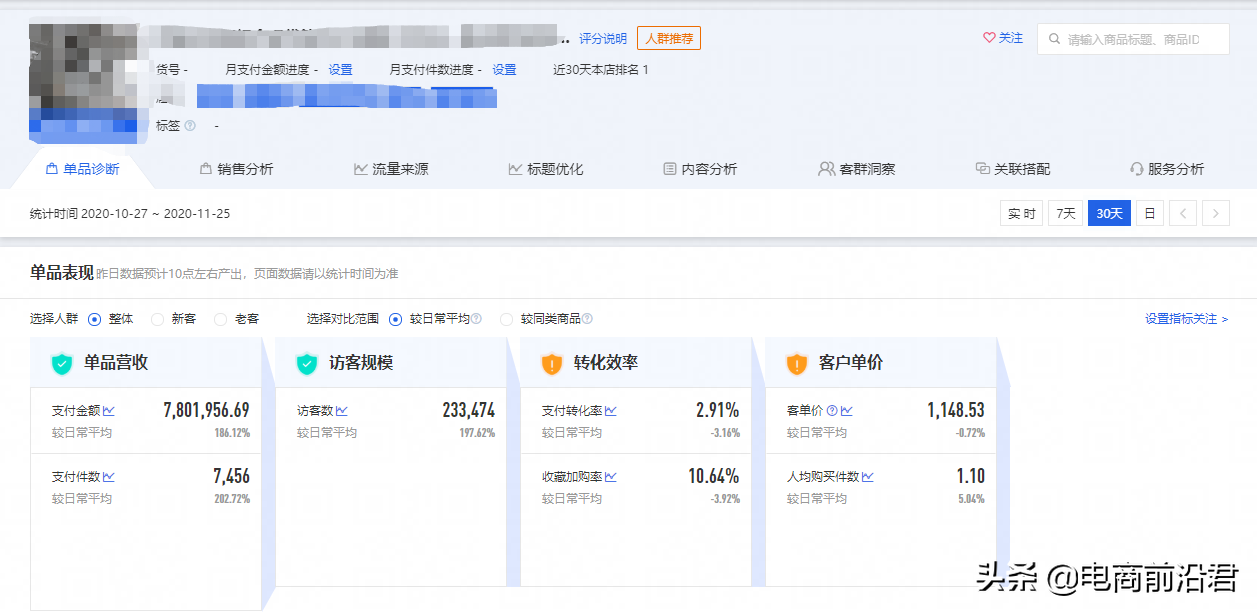Screen dimensions: 1257x612
Task: Select the 新客 radio option
Action: coord(157,318)
